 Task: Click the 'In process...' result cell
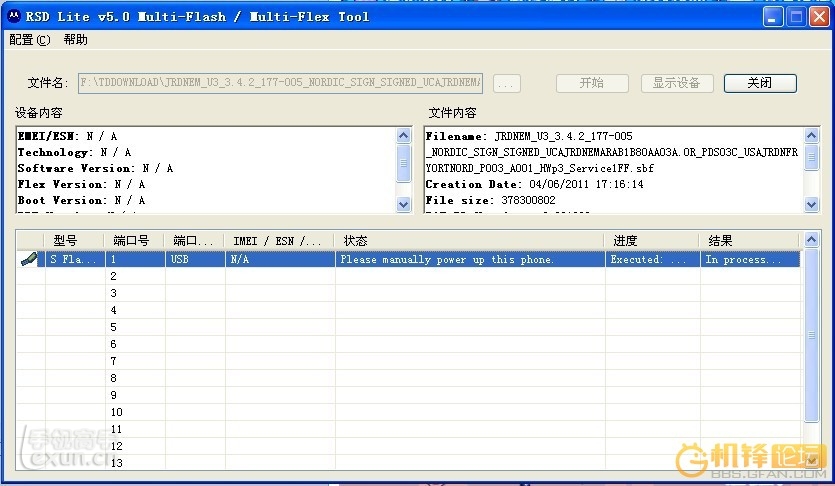point(750,259)
